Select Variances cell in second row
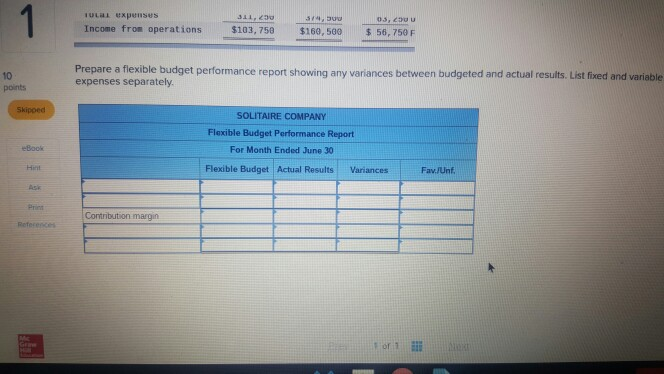This screenshot has height=374, width=664. point(368,202)
